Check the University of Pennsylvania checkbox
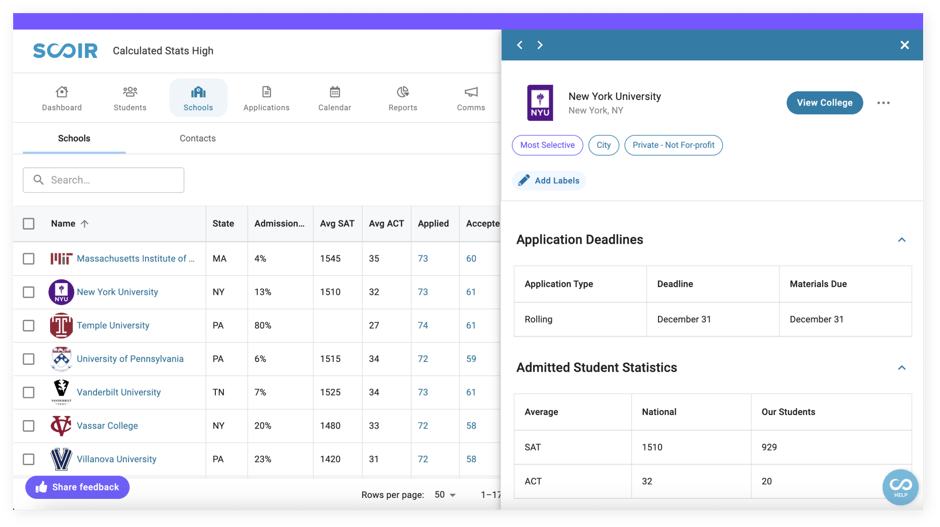 coord(29,359)
